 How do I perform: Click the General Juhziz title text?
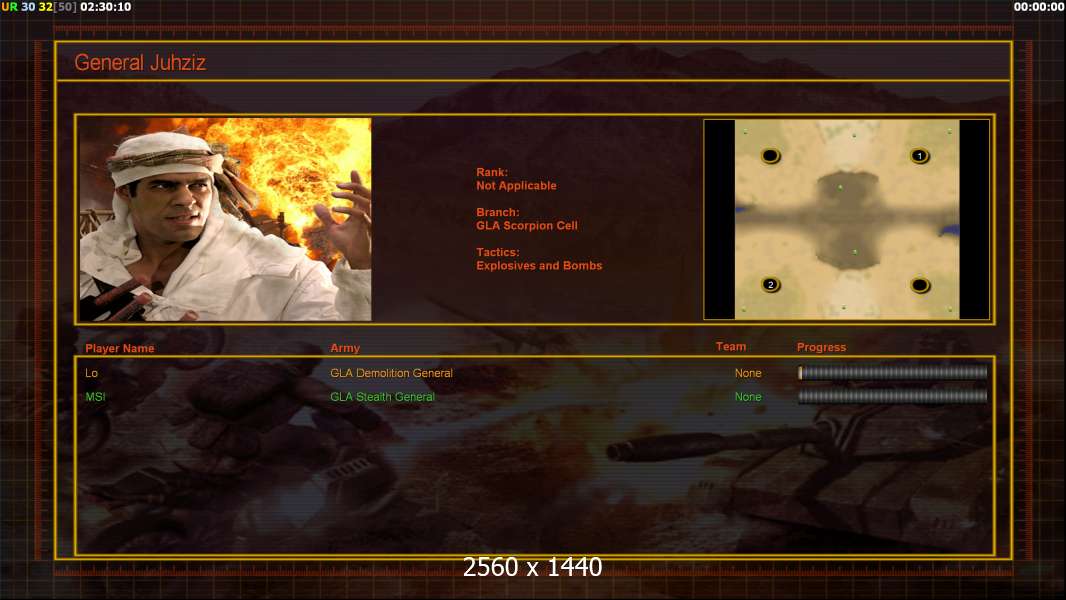point(140,63)
